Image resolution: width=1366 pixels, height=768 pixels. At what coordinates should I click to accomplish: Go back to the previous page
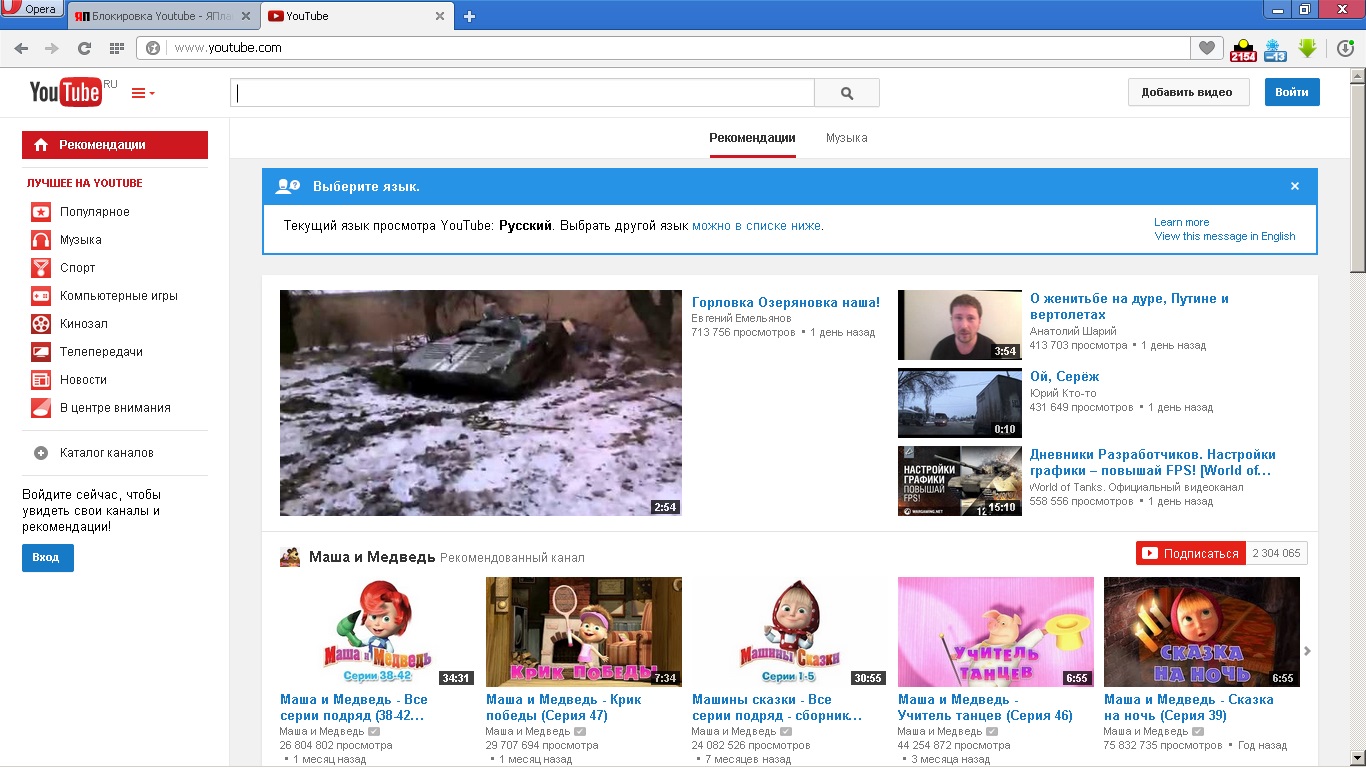point(21,48)
